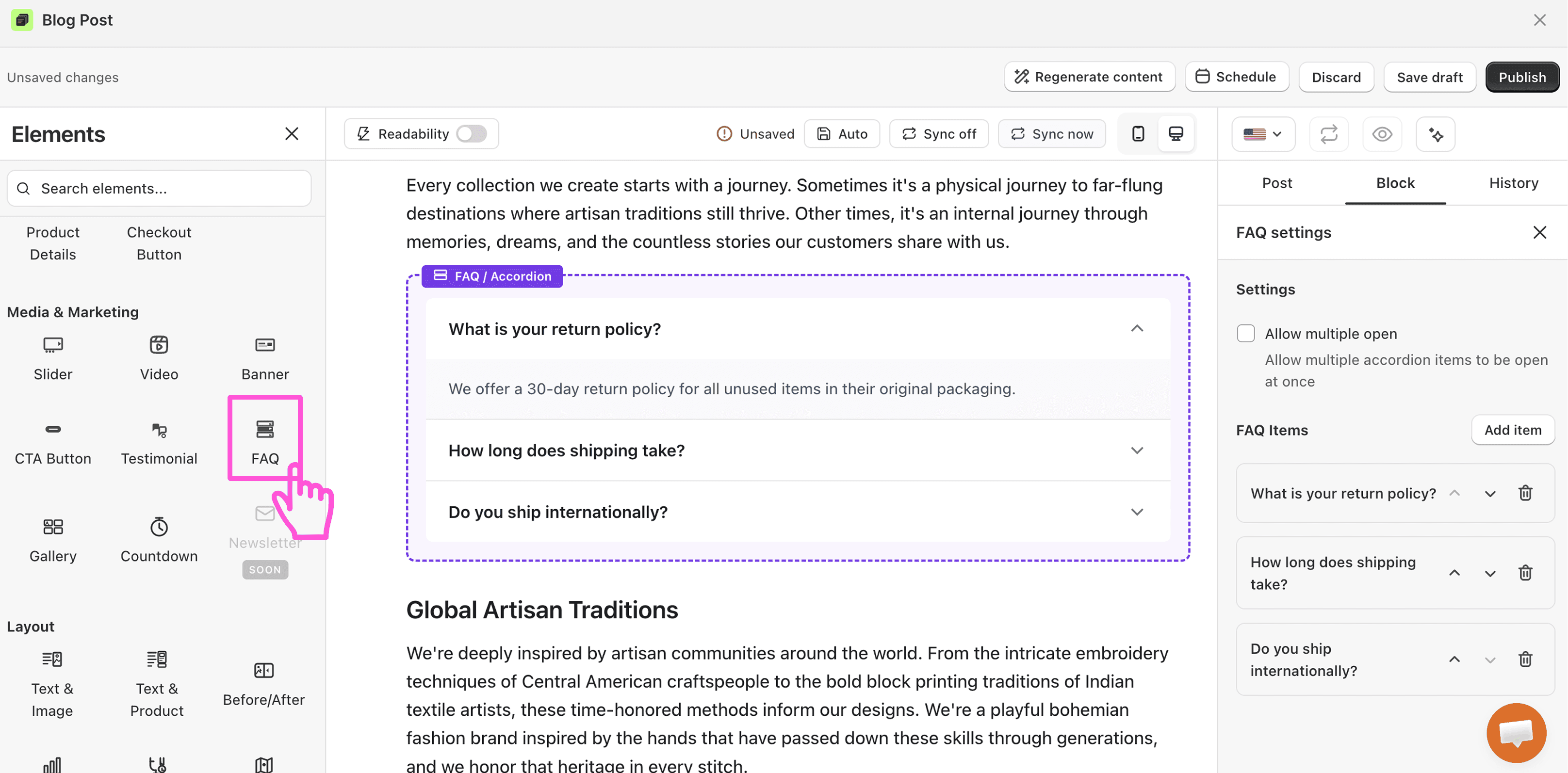
Task: Delete the 'What is your return policy?' item
Action: coord(1525,493)
